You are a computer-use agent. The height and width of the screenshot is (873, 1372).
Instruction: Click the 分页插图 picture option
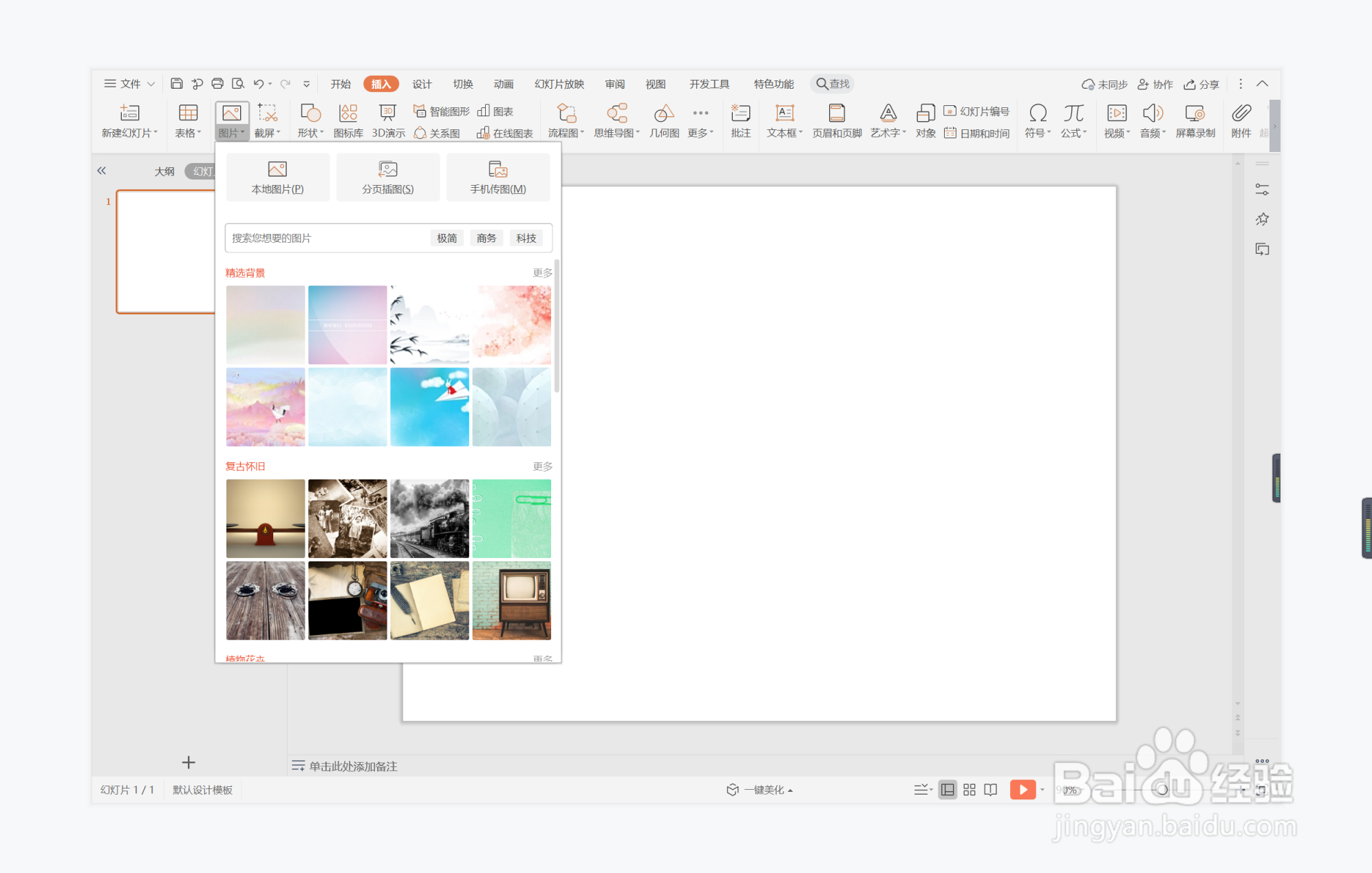pyautogui.click(x=387, y=177)
